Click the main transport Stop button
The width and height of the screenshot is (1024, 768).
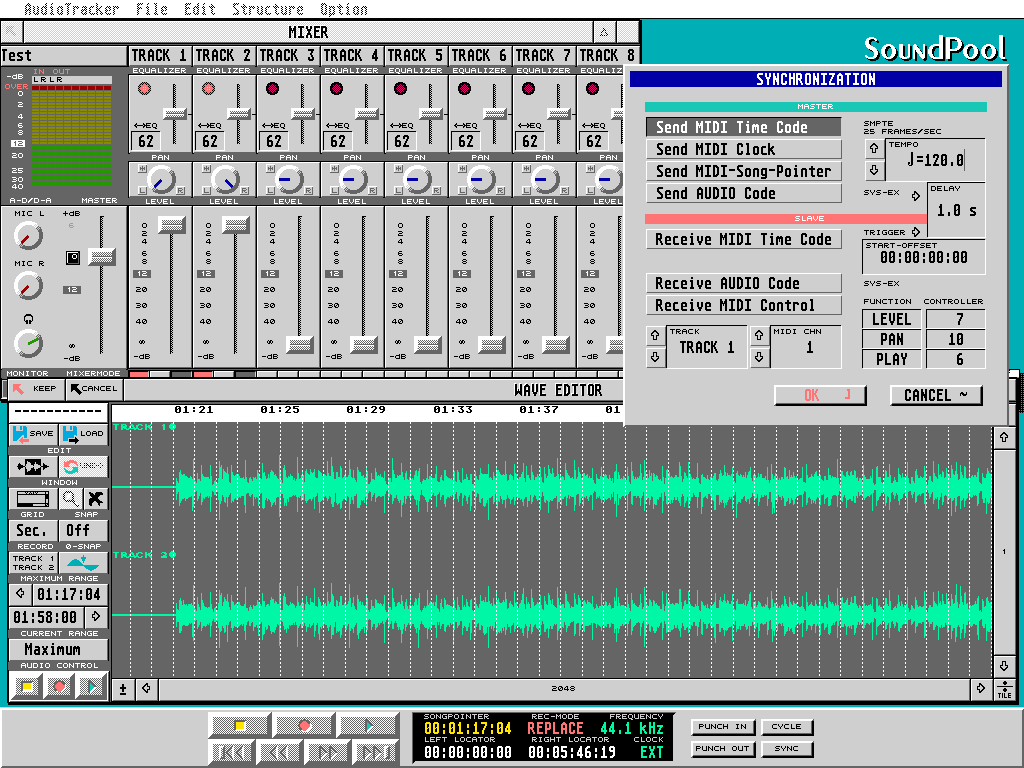coord(240,726)
